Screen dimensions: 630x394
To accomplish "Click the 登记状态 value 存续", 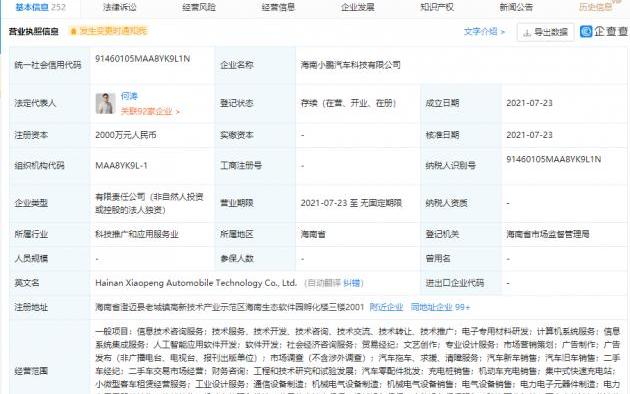I will click(348, 103).
